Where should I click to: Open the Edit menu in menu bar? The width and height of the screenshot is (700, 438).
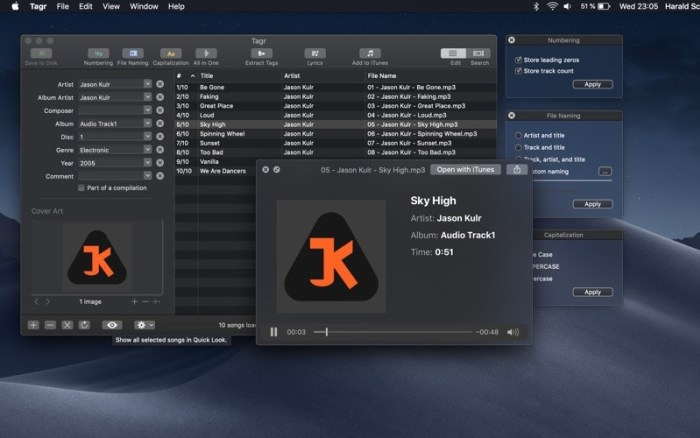pos(86,6)
